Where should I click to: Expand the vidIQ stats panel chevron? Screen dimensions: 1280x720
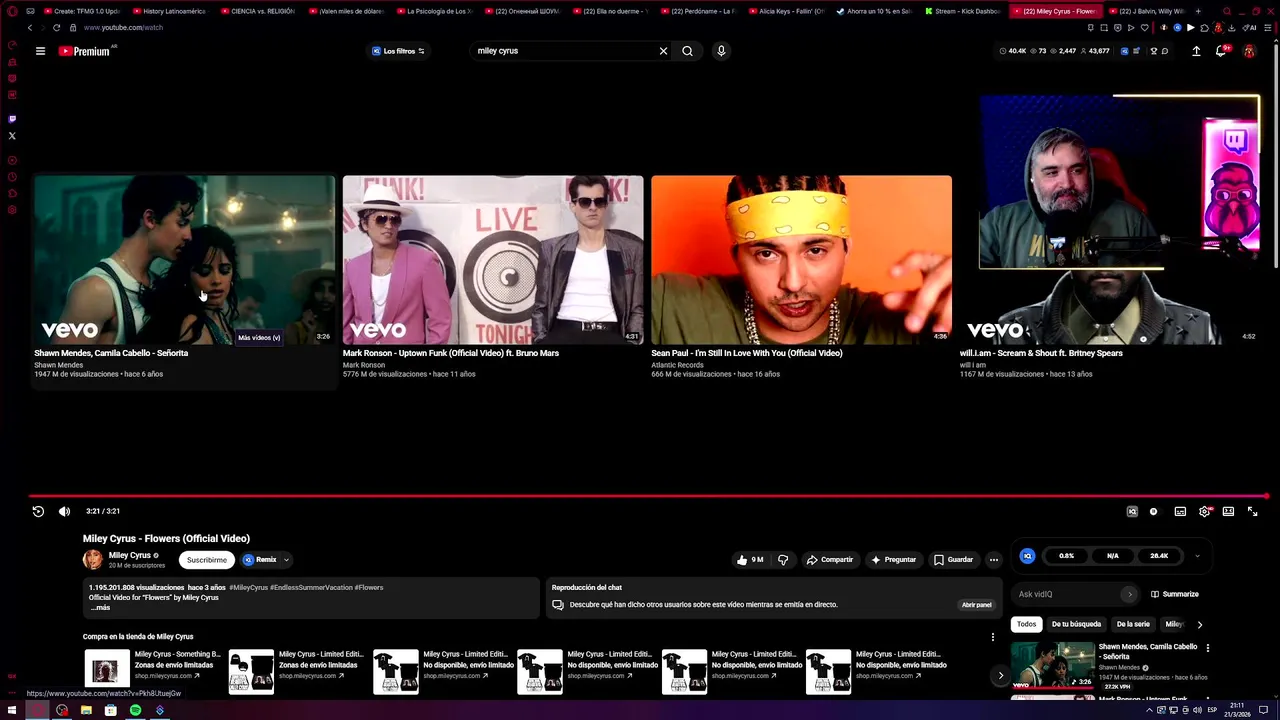click(1197, 556)
